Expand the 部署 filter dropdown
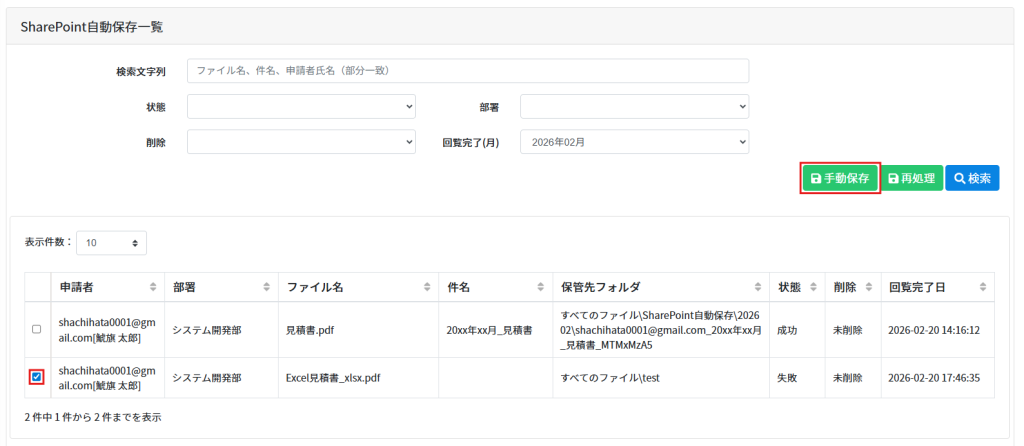The image size is (1024, 446). (634, 106)
